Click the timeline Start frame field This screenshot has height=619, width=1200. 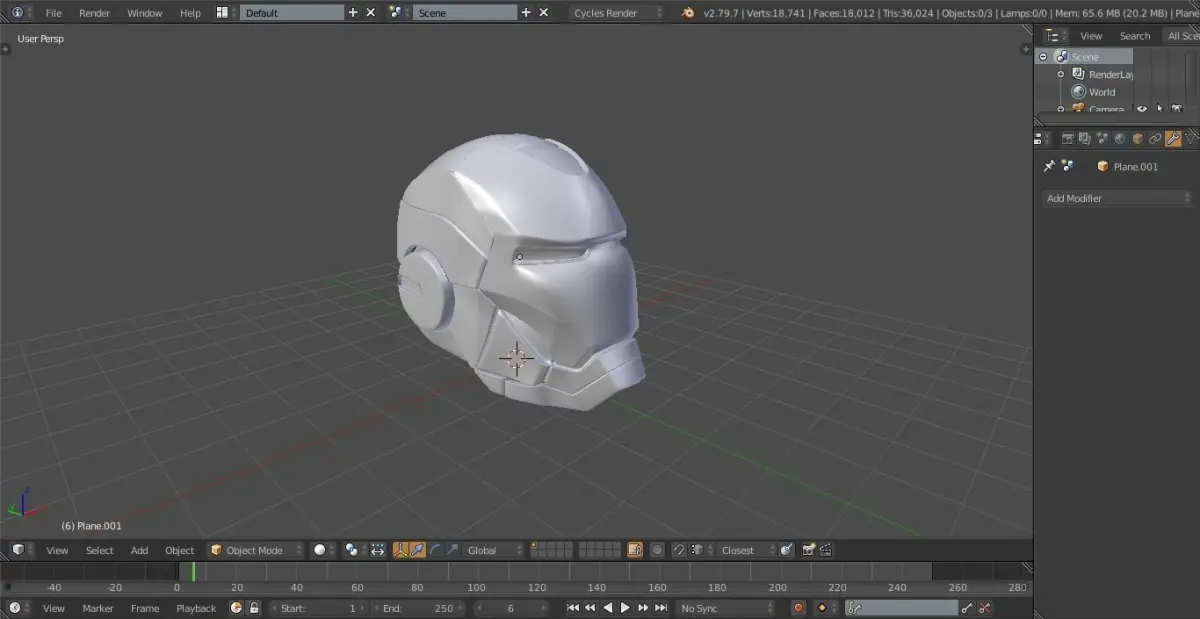[318, 608]
